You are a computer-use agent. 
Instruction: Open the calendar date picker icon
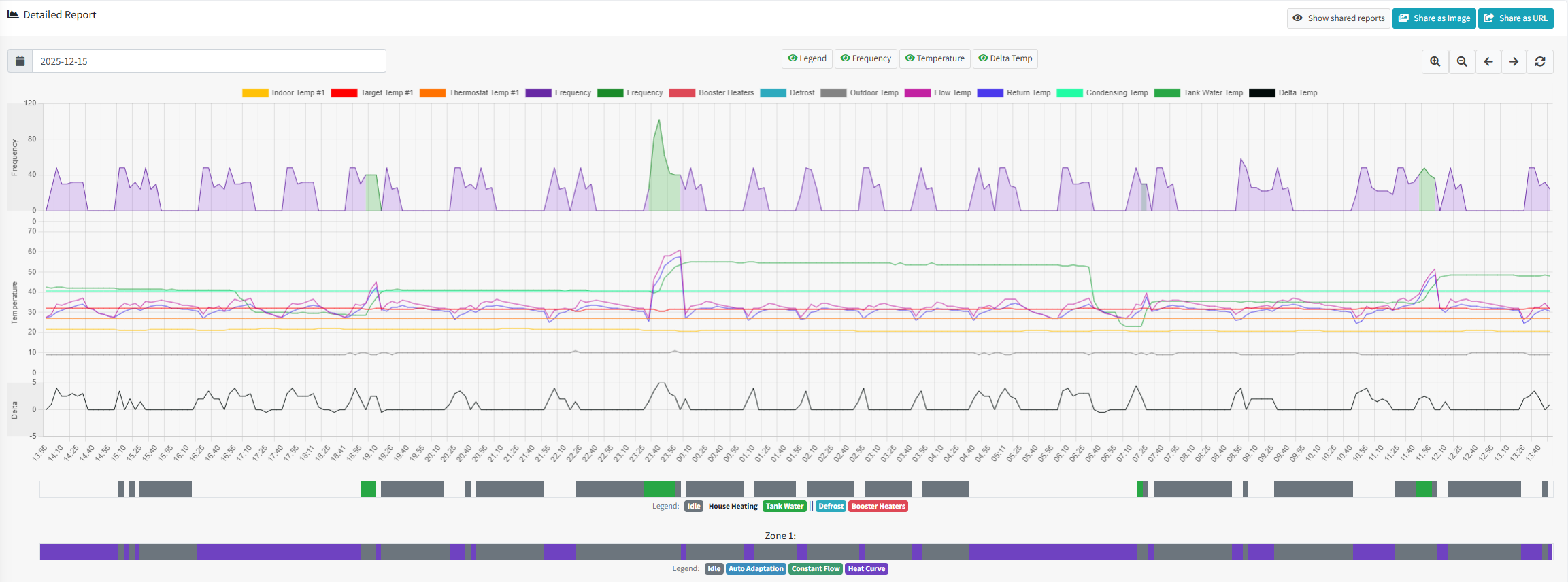(20, 61)
